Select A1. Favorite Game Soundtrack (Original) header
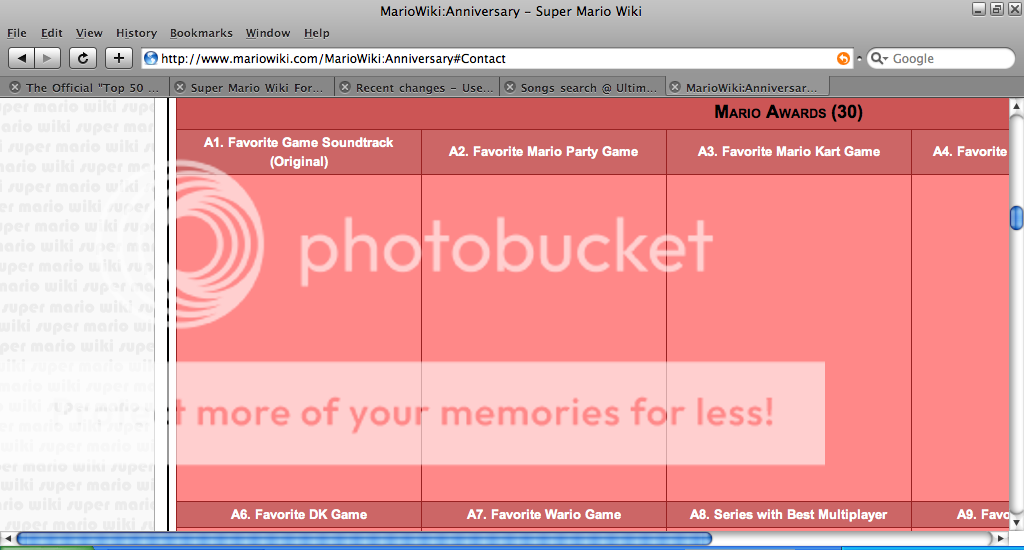1024x550 pixels. coord(298,152)
